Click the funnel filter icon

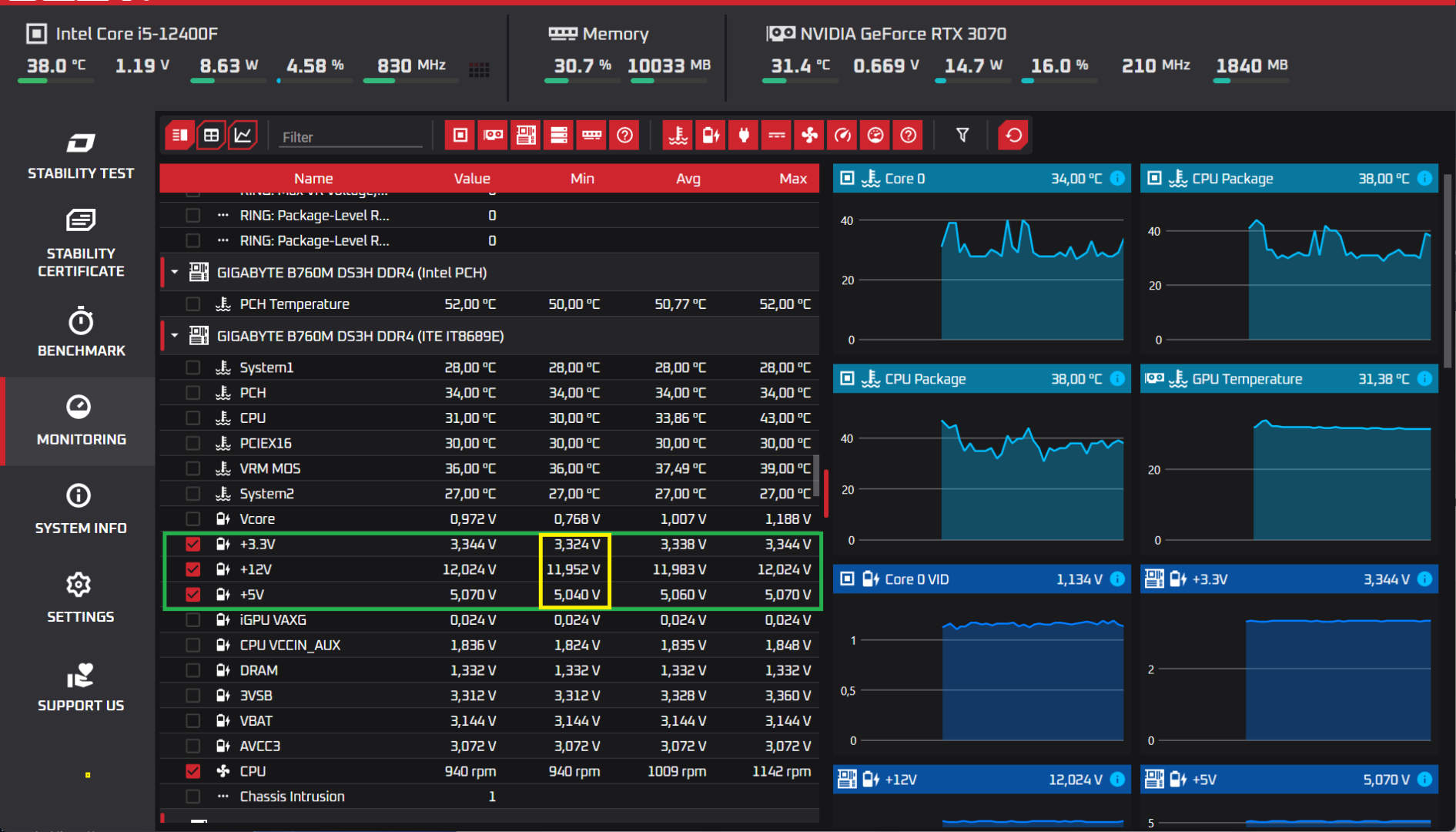tap(962, 136)
